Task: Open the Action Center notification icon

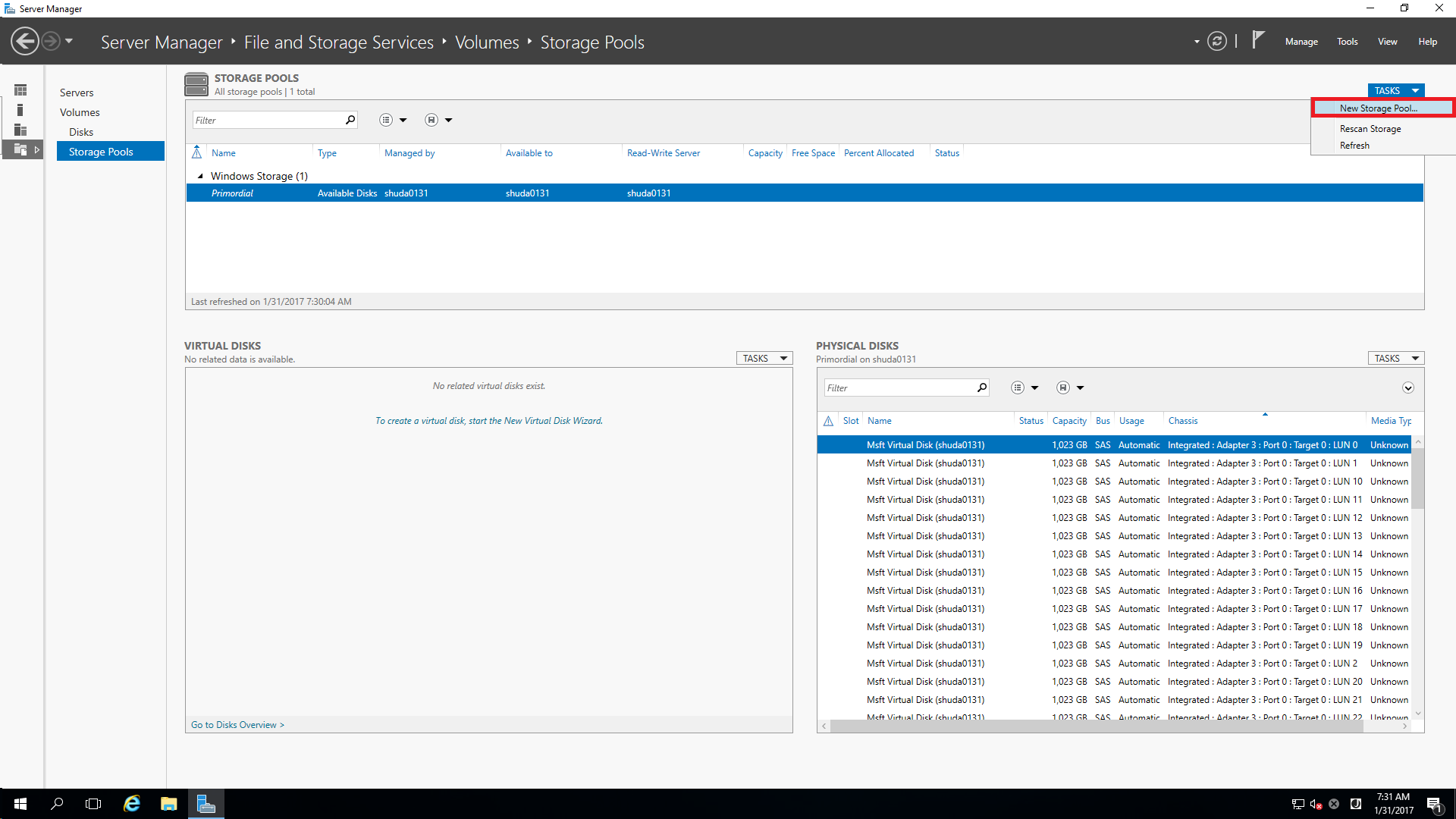Action: 1434,804
